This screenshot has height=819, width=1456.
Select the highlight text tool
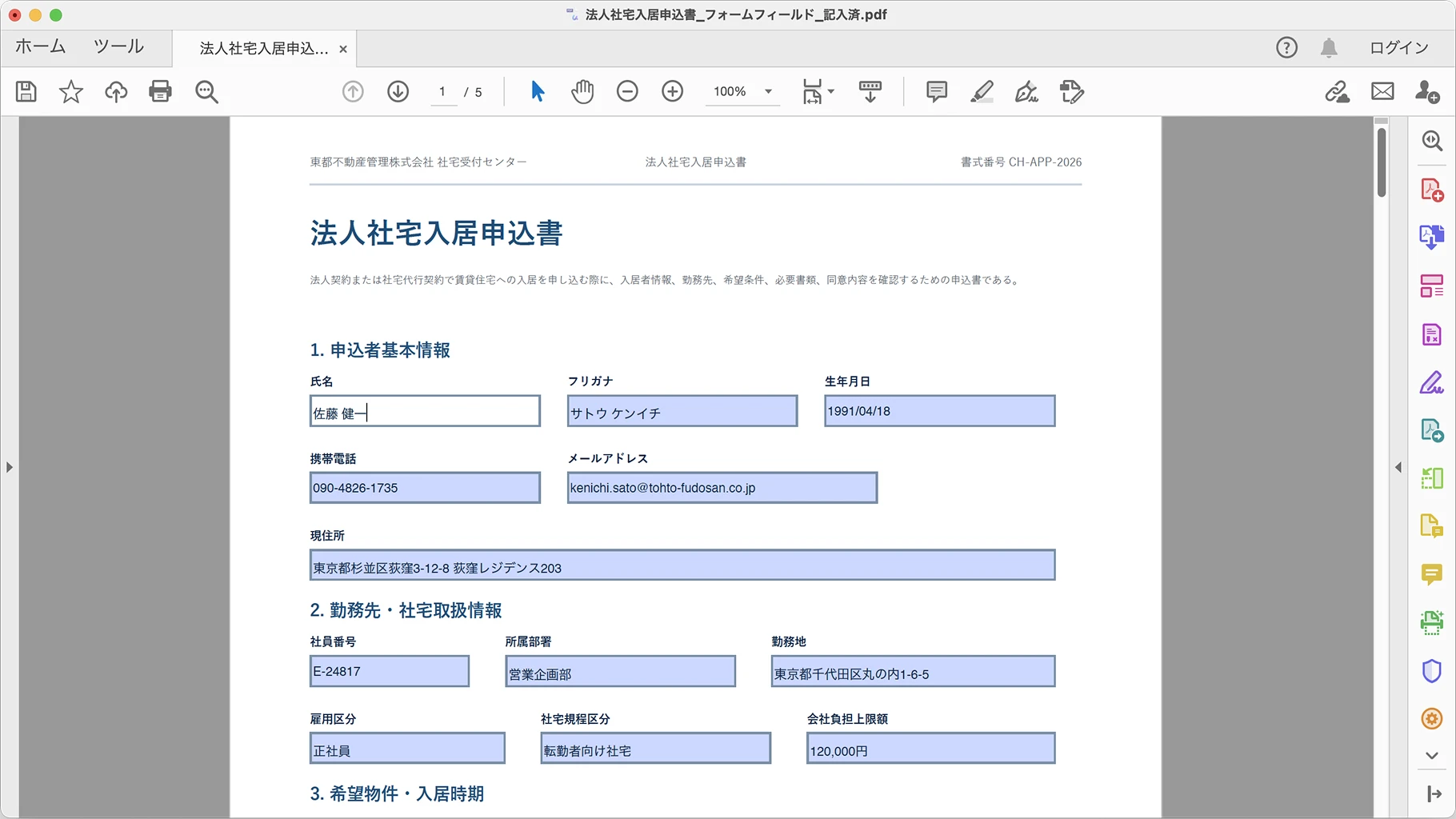tap(982, 92)
